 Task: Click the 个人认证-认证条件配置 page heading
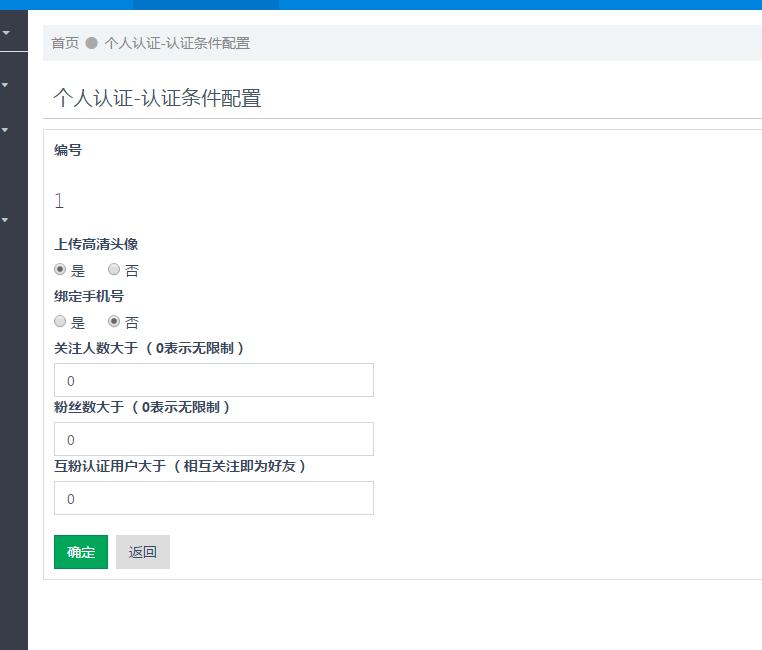point(157,98)
